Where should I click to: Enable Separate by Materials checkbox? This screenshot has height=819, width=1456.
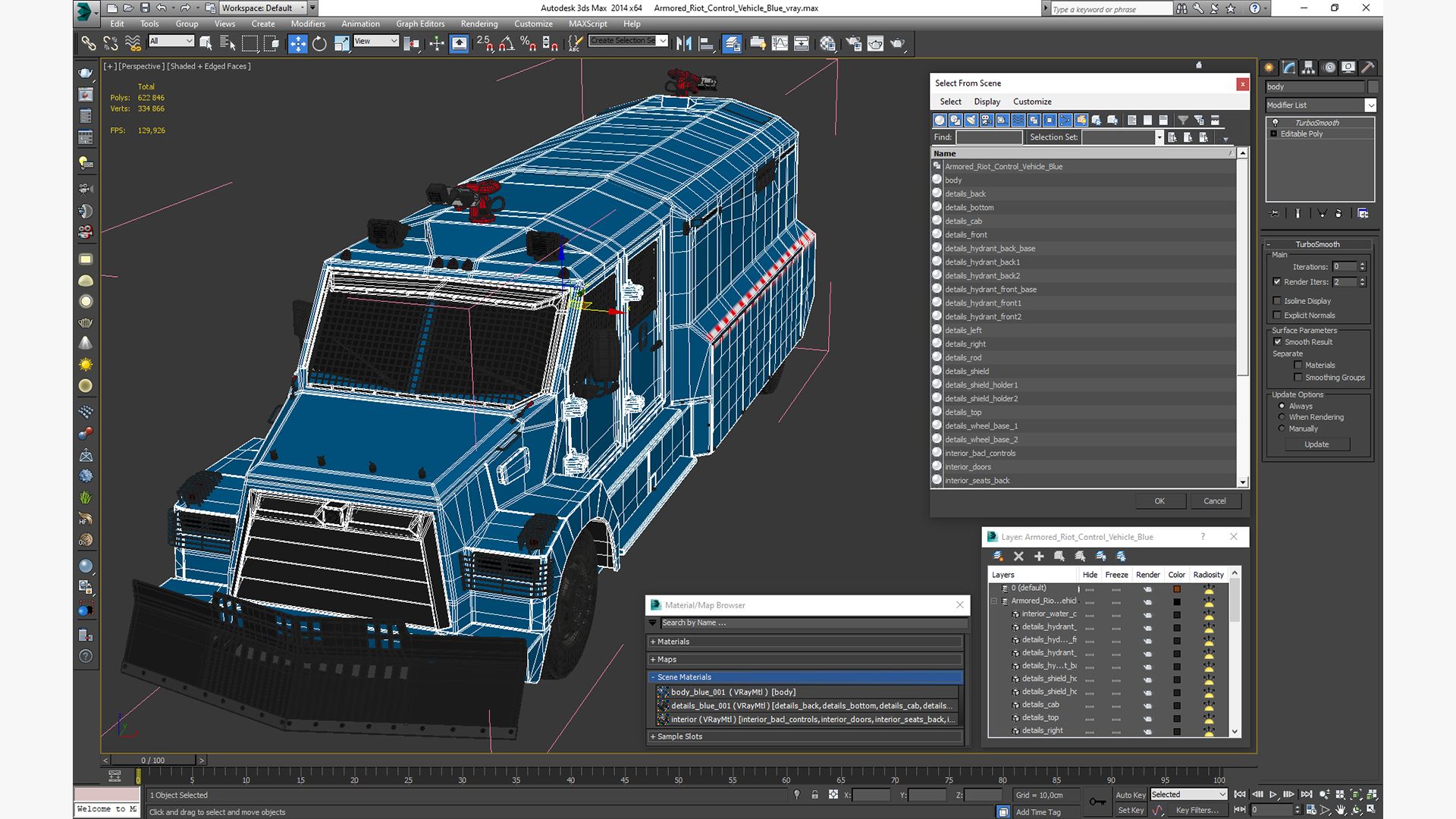coord(1298,366)
